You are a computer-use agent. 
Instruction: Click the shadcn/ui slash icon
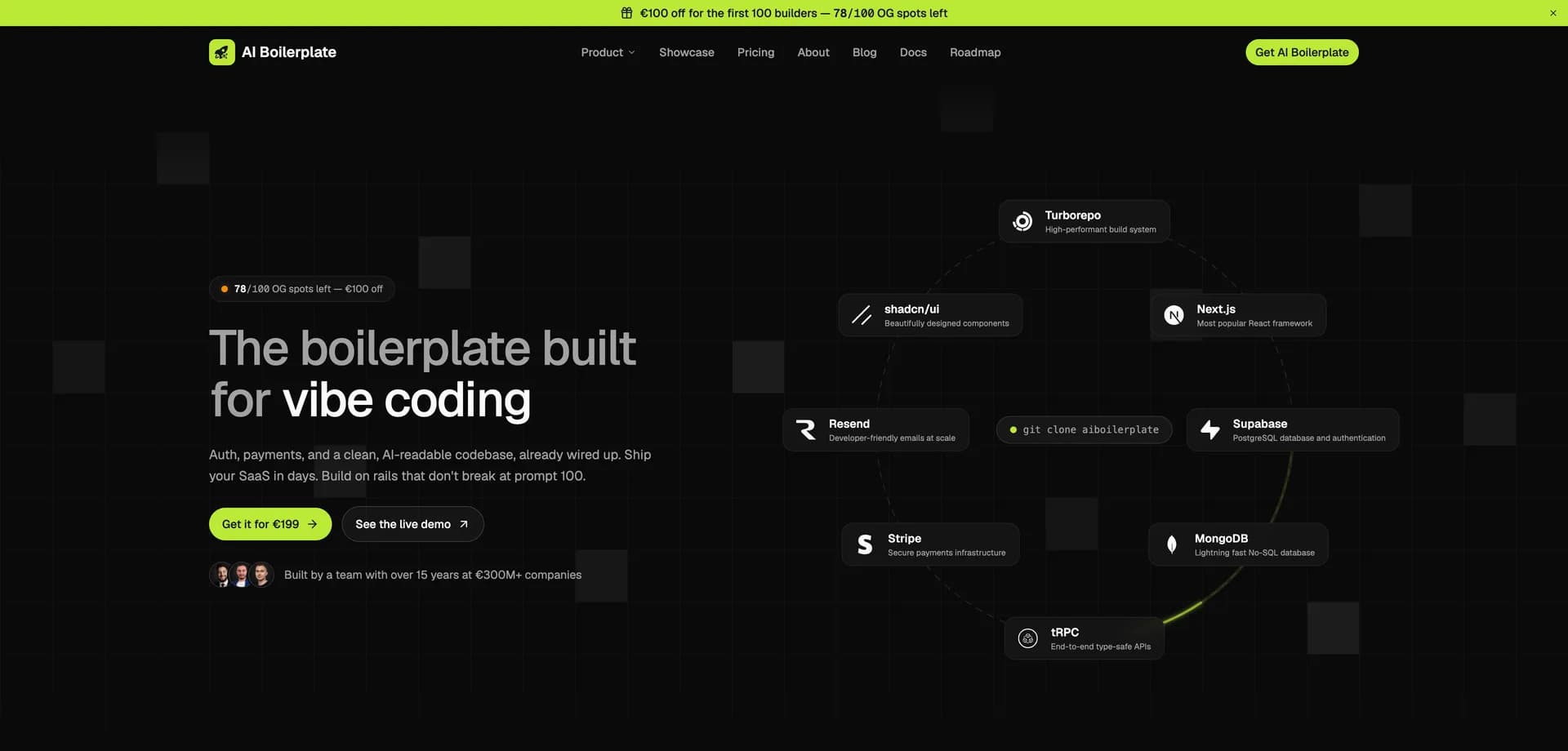(x=862, y=315)
